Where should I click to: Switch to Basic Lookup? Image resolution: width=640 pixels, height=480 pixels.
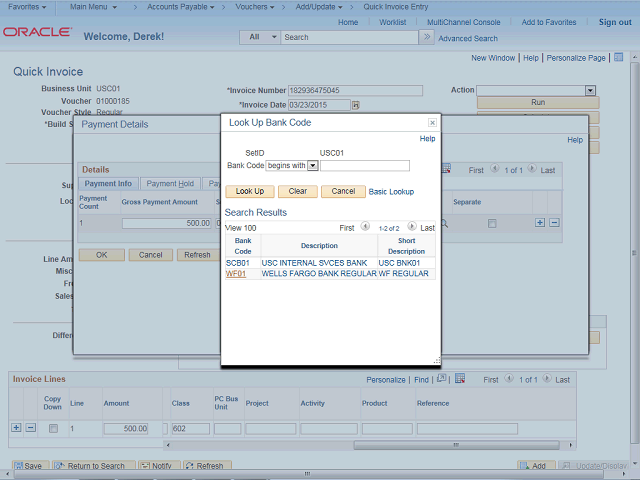pos(391,192)
